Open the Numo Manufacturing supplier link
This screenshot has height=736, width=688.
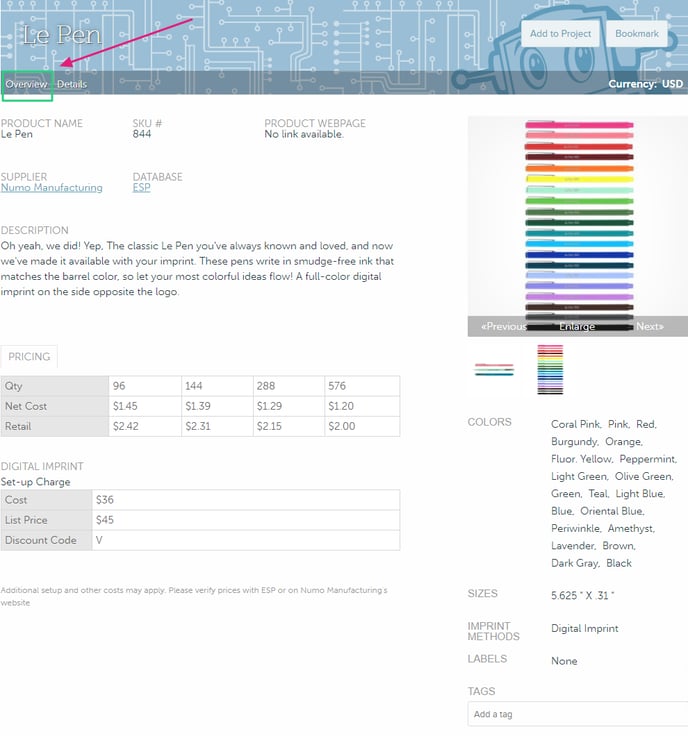pyautogui.click(x=52, y=188)
